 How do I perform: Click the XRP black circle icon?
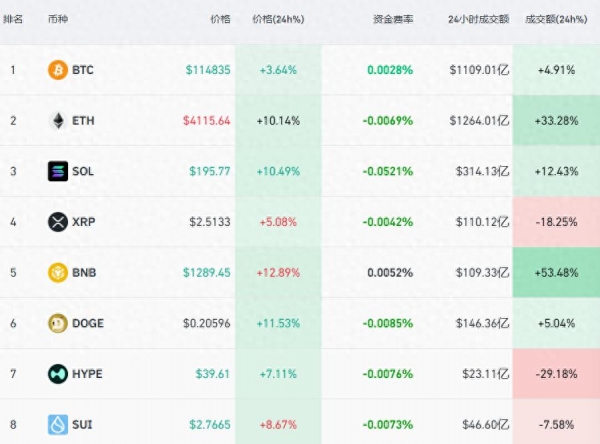58,222
